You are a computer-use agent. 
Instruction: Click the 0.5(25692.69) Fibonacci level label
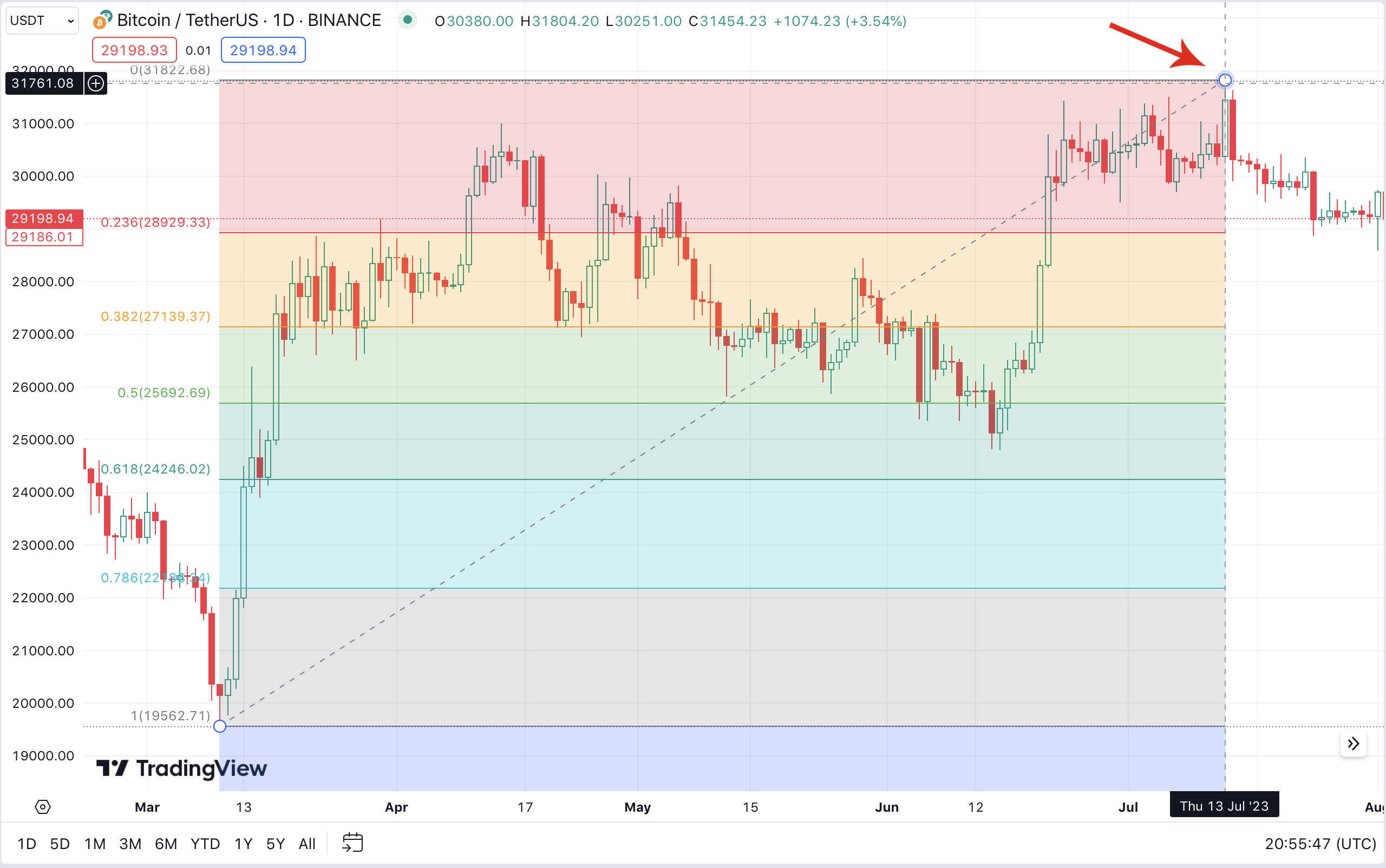(x=164, y=393)
